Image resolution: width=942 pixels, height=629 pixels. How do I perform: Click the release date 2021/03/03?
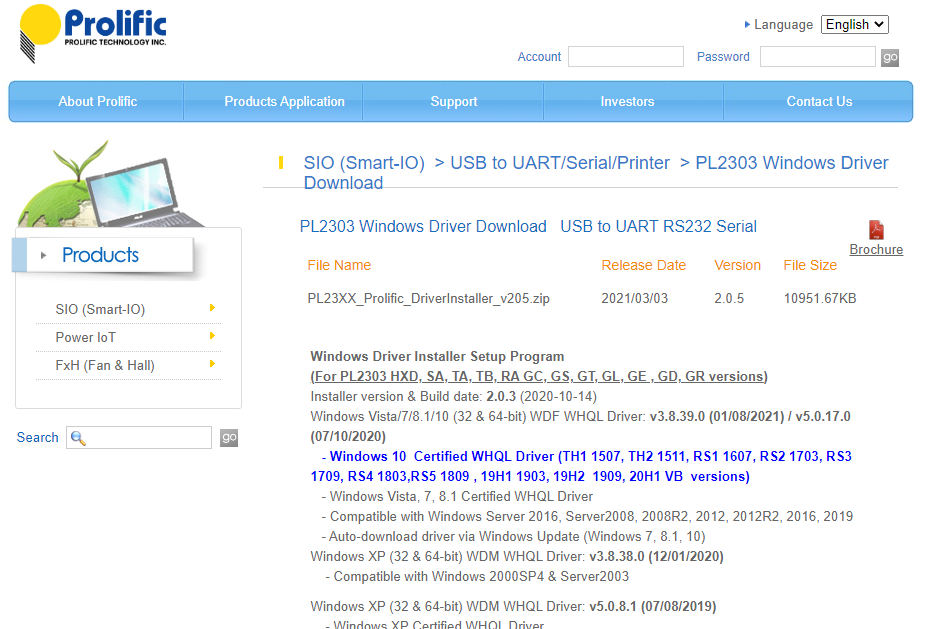point(634,299)
